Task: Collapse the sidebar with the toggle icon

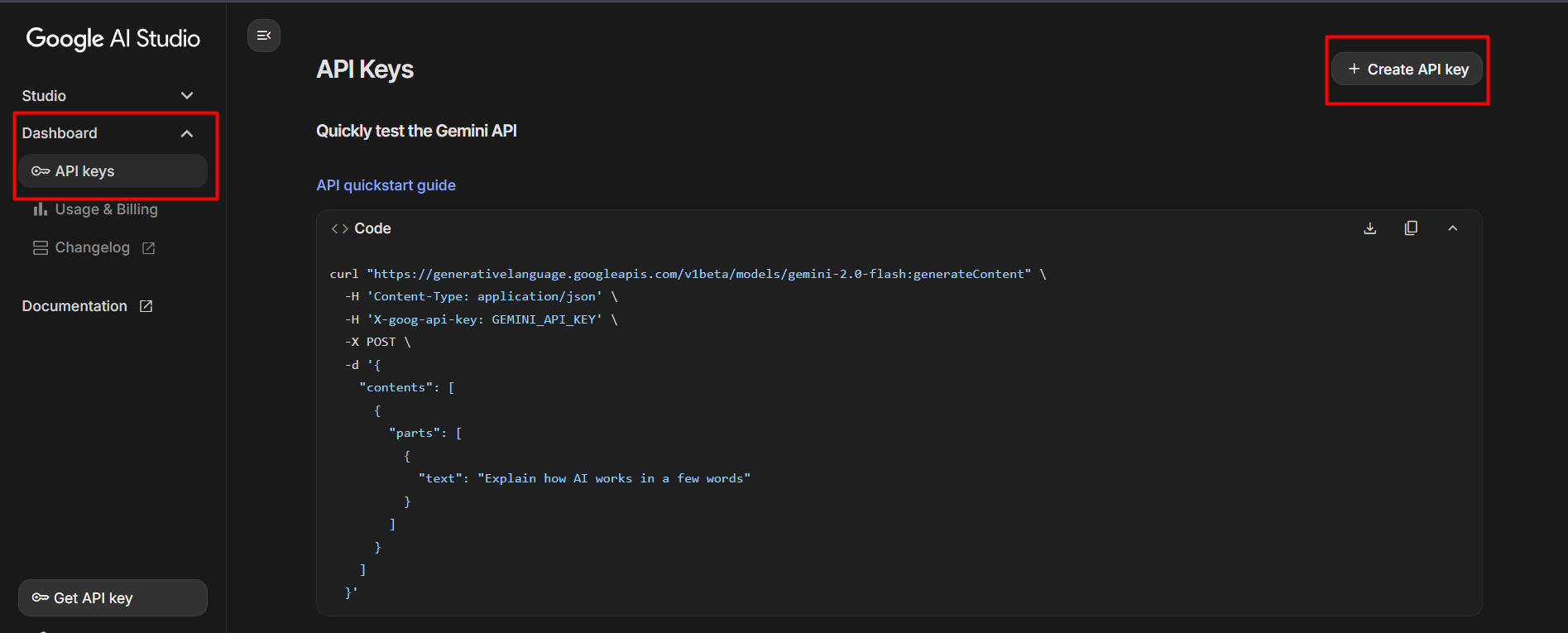Action: (264, 36)
